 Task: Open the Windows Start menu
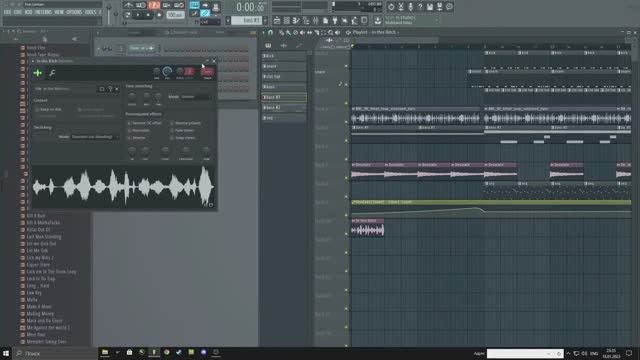tap(6, 353)
